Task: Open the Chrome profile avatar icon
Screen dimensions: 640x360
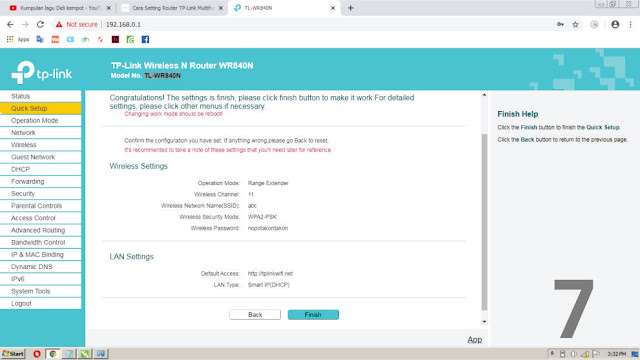Action: tap(615, 24)
